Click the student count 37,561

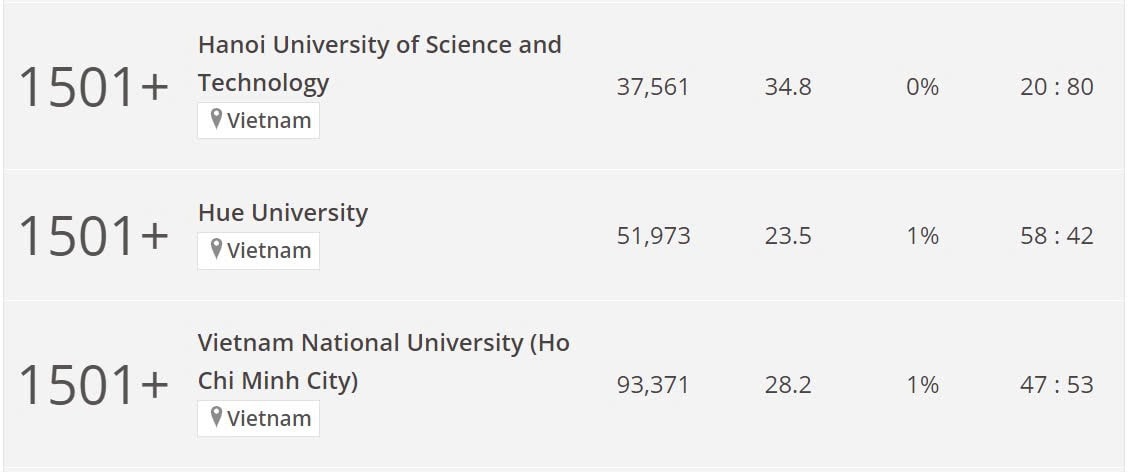click(x=653, y=87)
